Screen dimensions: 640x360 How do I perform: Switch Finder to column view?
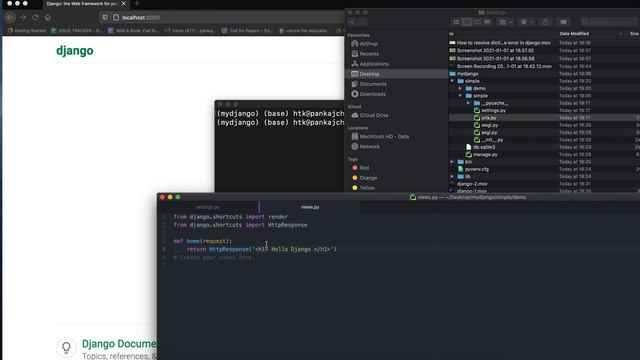click(477, 22)
